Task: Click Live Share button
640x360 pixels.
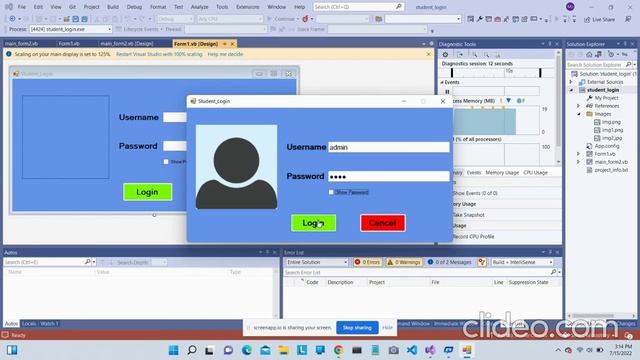Action: (599, 19)
